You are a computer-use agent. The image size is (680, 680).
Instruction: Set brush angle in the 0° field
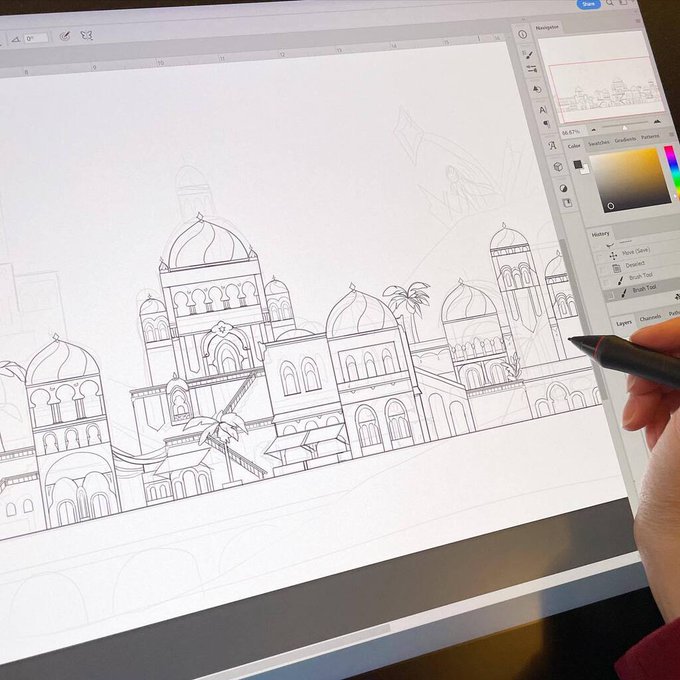tap(36, 39)
